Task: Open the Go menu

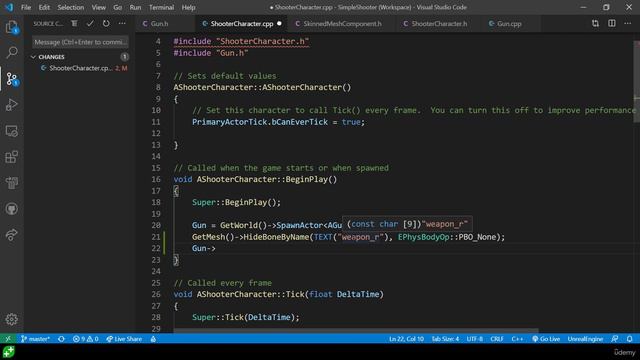Action: (118, 7)
